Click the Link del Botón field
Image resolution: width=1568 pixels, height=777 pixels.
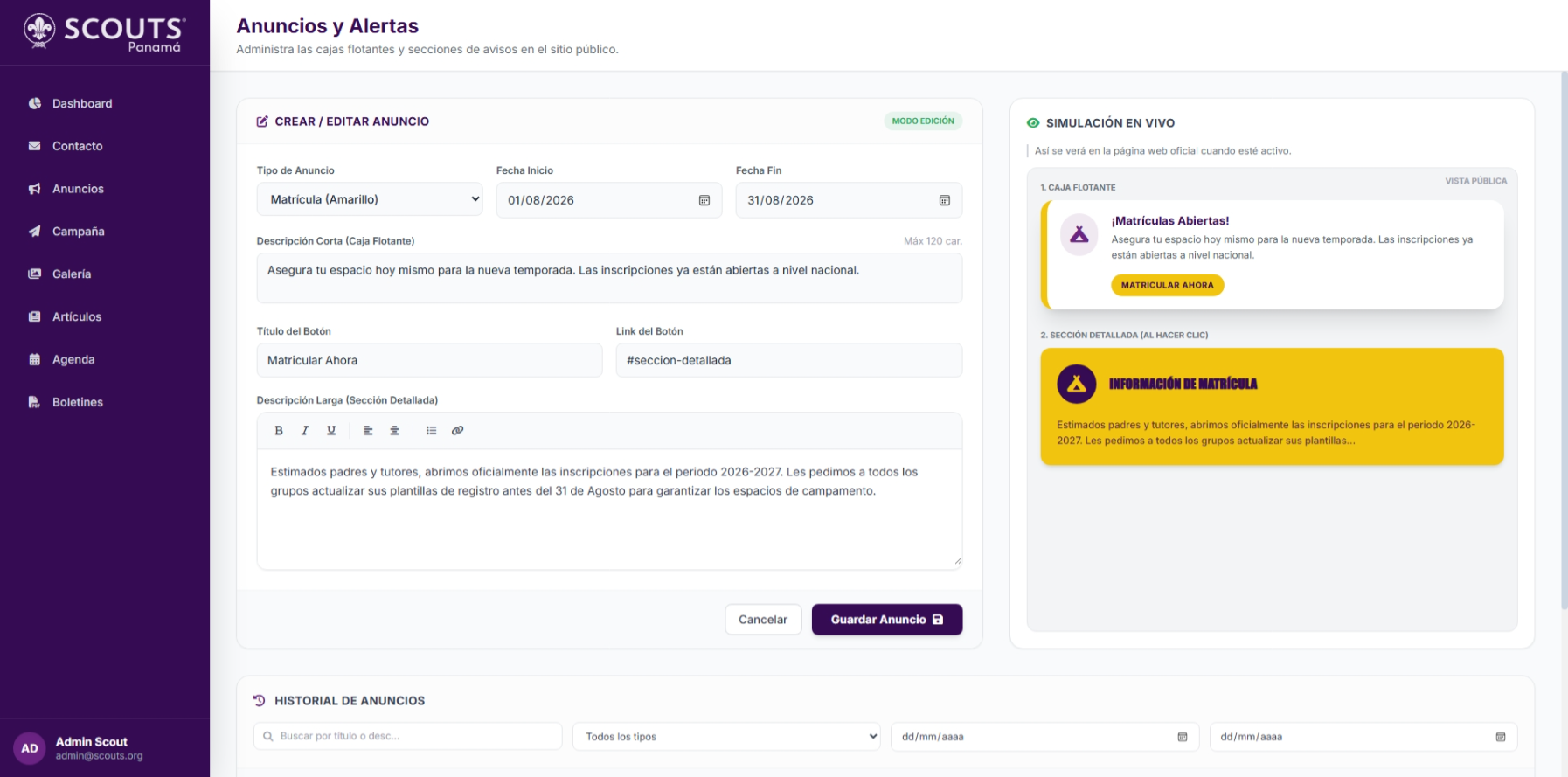click(x=789, y=360)
